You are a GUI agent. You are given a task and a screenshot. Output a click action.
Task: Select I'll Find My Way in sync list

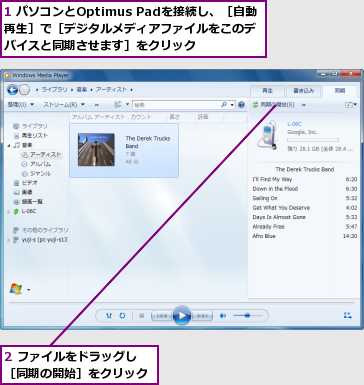pos(305,179)
